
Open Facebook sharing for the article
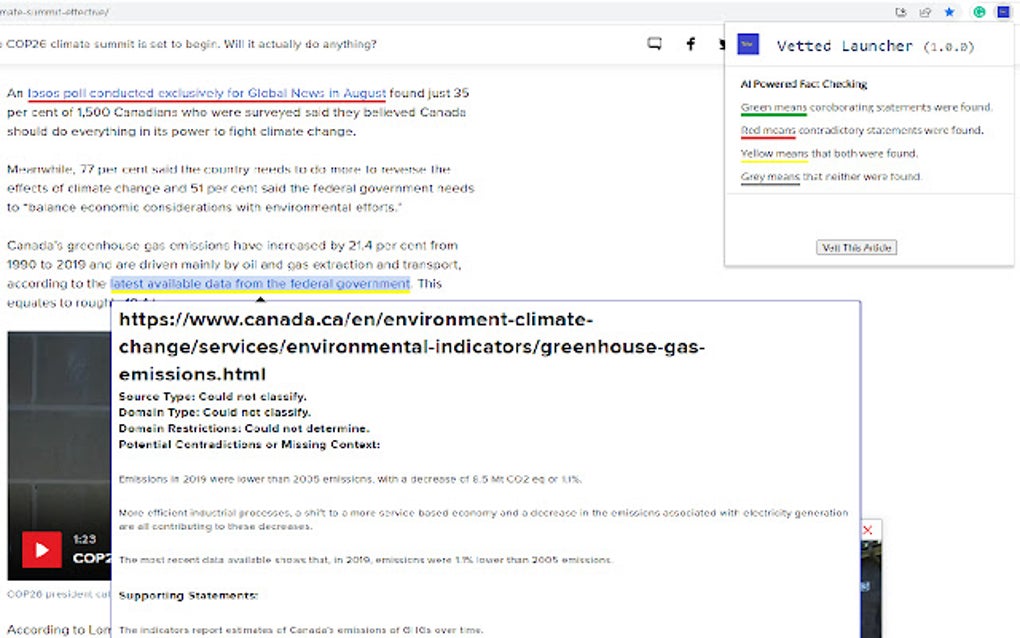[x=690, y=44]
